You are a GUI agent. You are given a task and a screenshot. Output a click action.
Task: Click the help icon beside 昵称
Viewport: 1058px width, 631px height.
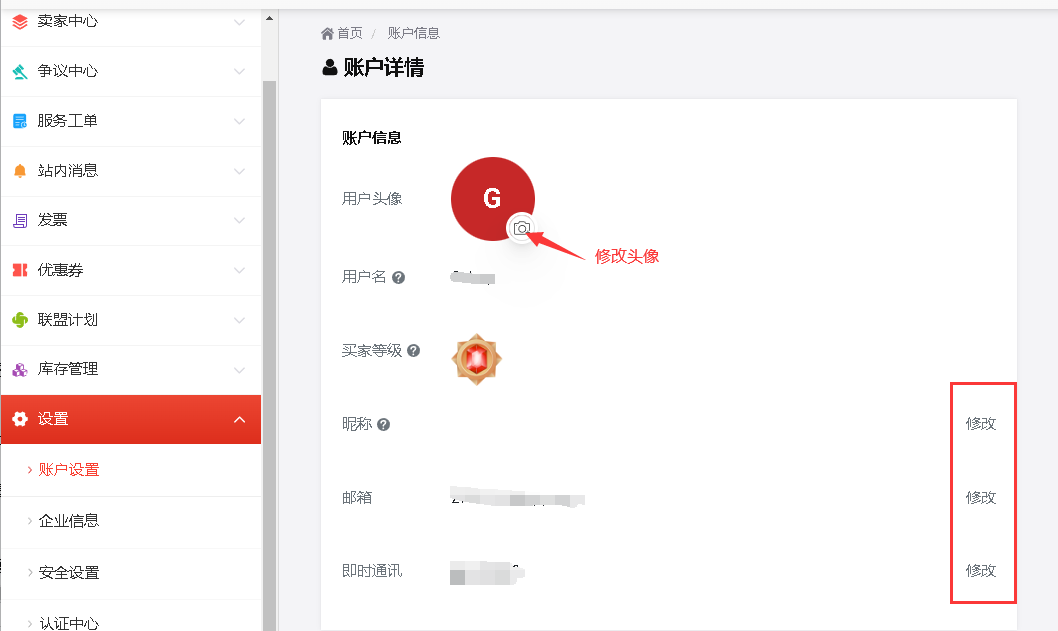pyautogui.click(x=383, y=425)
